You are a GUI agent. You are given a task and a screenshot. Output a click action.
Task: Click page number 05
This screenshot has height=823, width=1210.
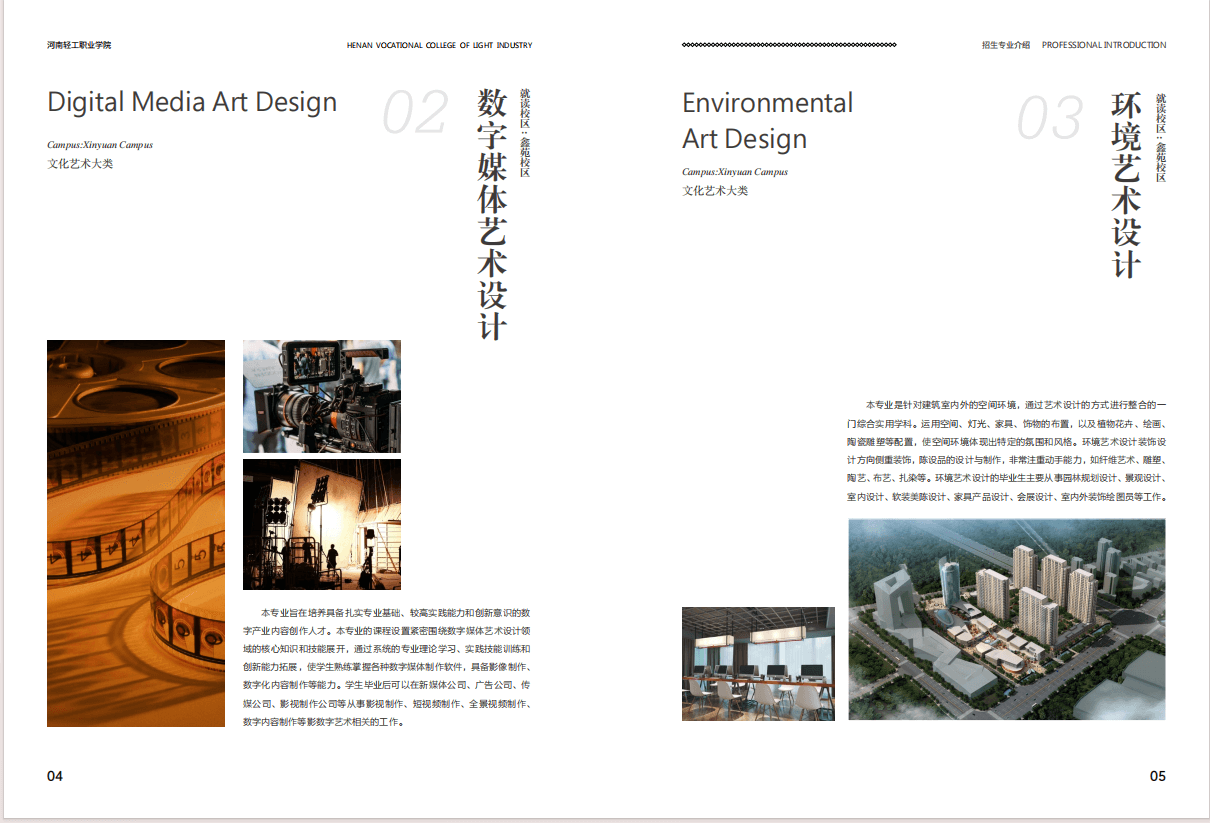(x=1157, y=776)
